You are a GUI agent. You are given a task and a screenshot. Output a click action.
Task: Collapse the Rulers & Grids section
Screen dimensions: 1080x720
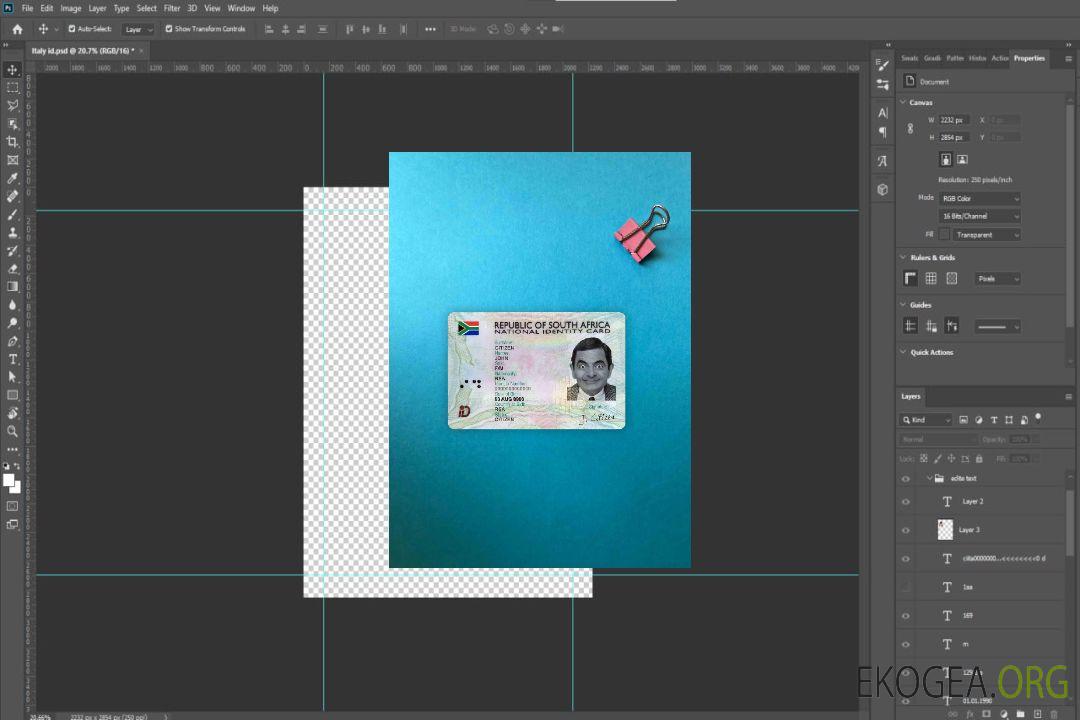coord(904,258)
